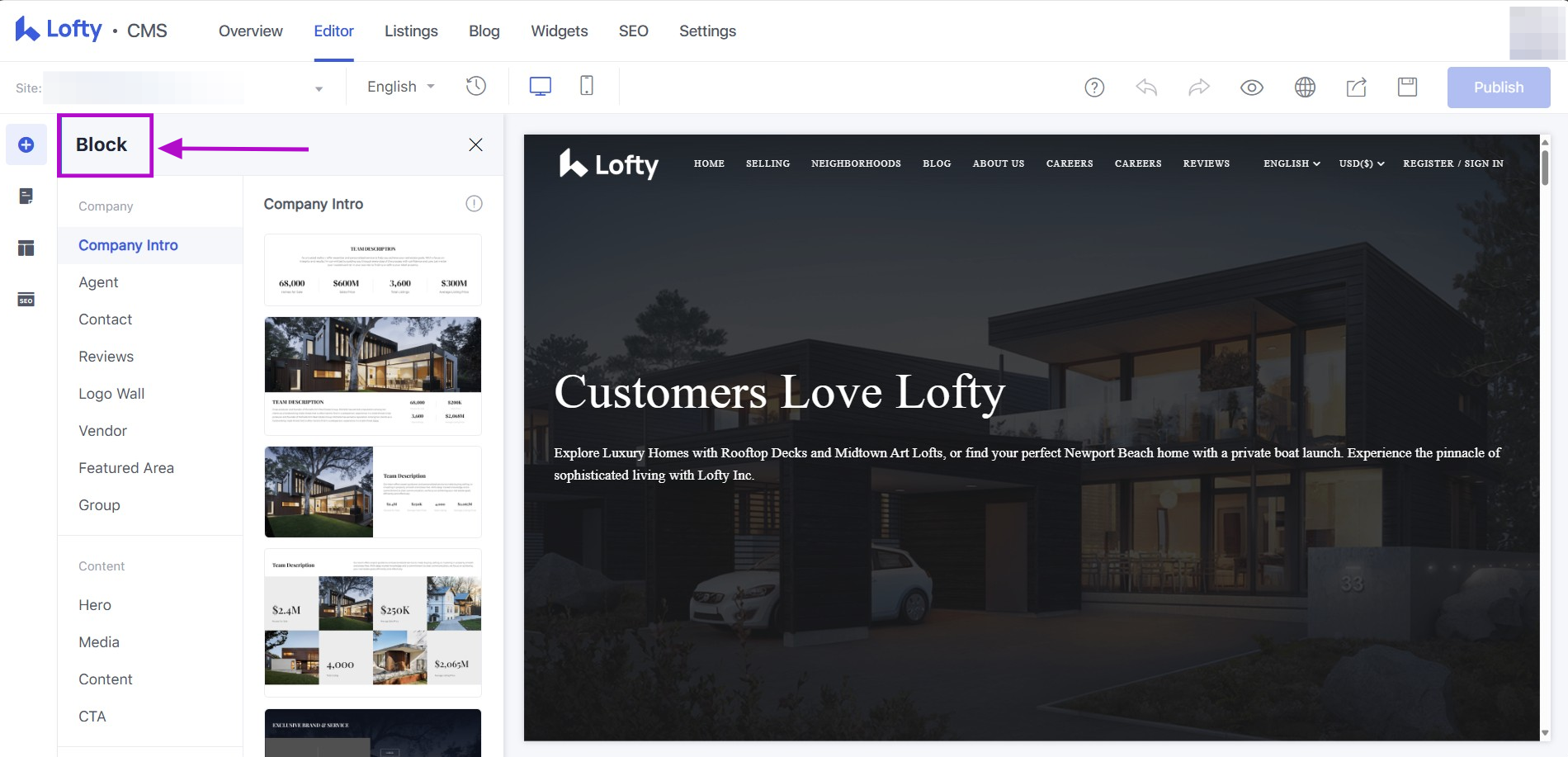
Task: Open the layout template sidebar icon
Action: [x=26, y=248]
